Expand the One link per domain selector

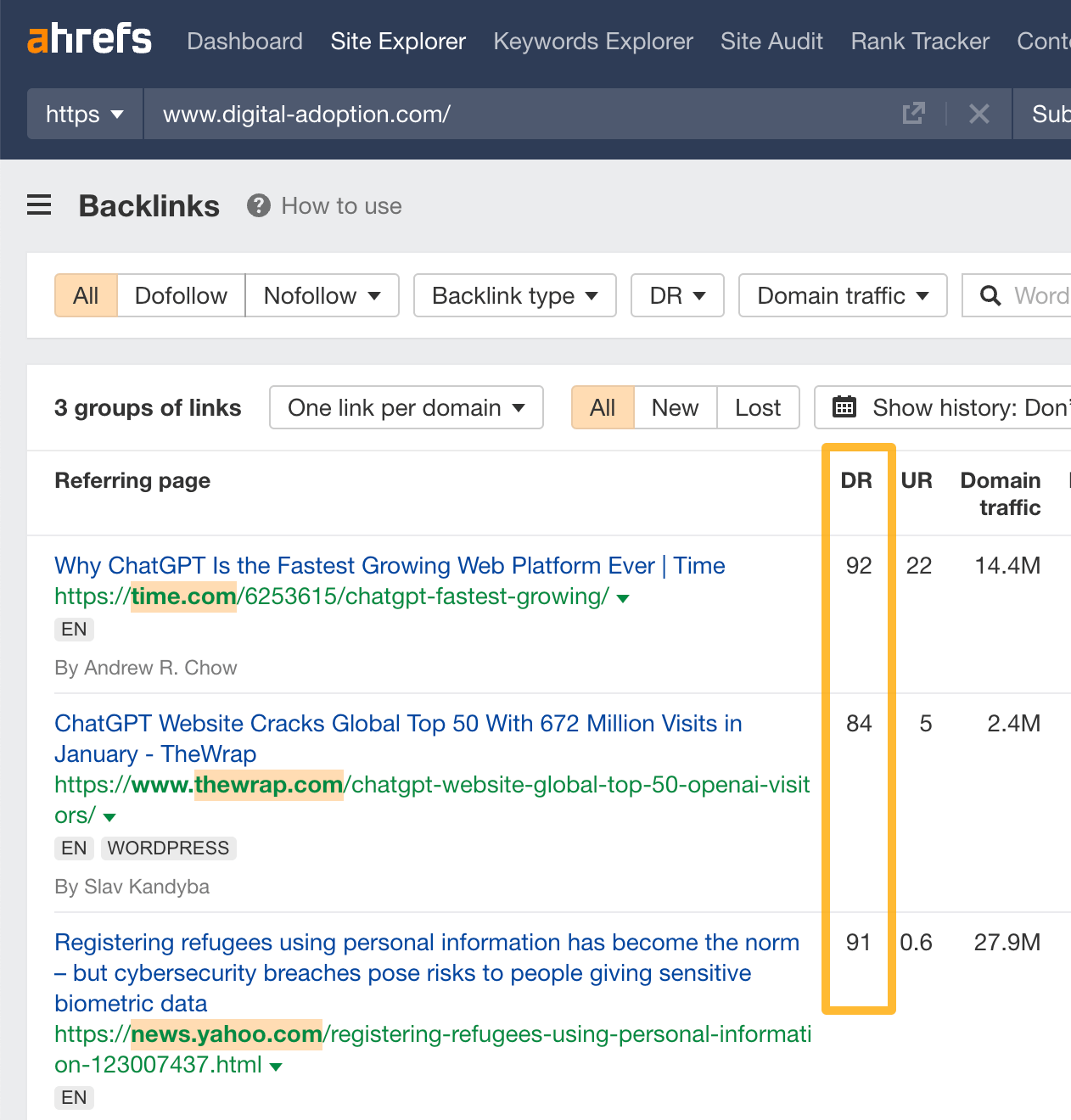tap(406, 407)
